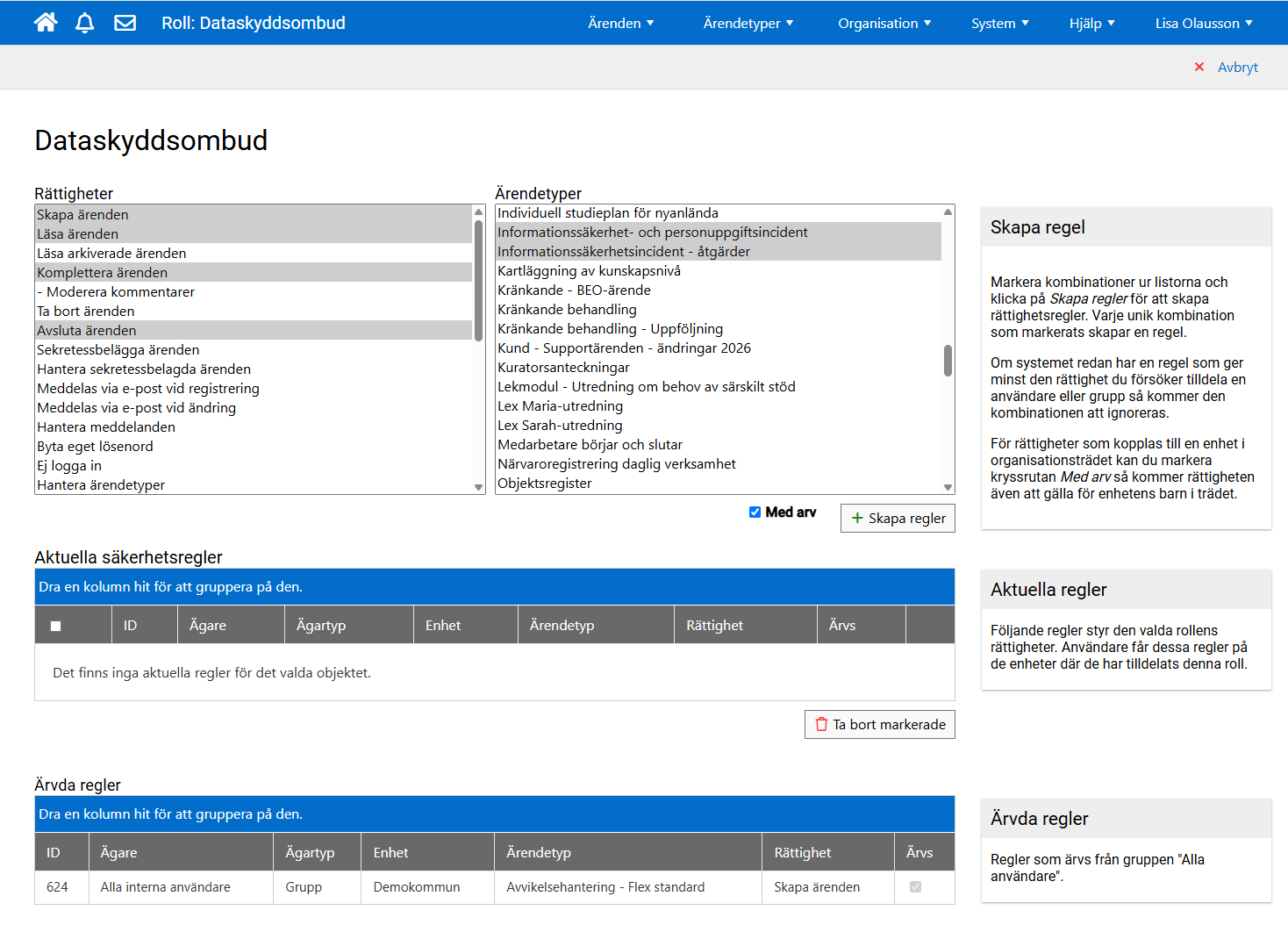Screen dimensions: 1288x939
Task: Expand the System menu
Action: point(1000,23)
